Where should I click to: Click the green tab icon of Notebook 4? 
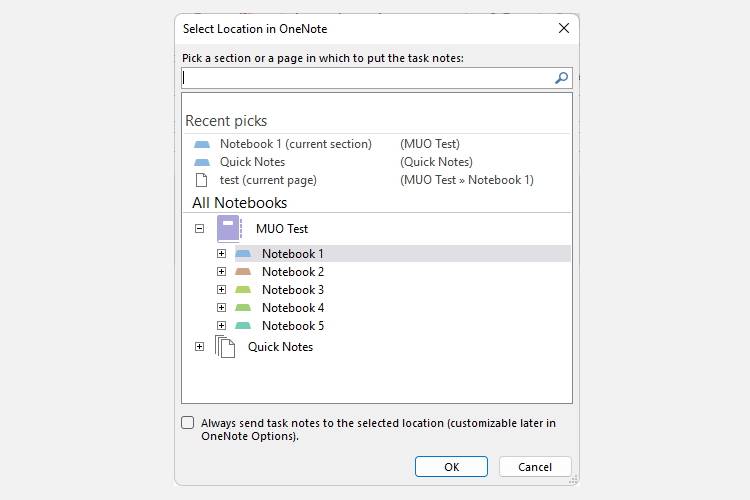pos(243,308)
